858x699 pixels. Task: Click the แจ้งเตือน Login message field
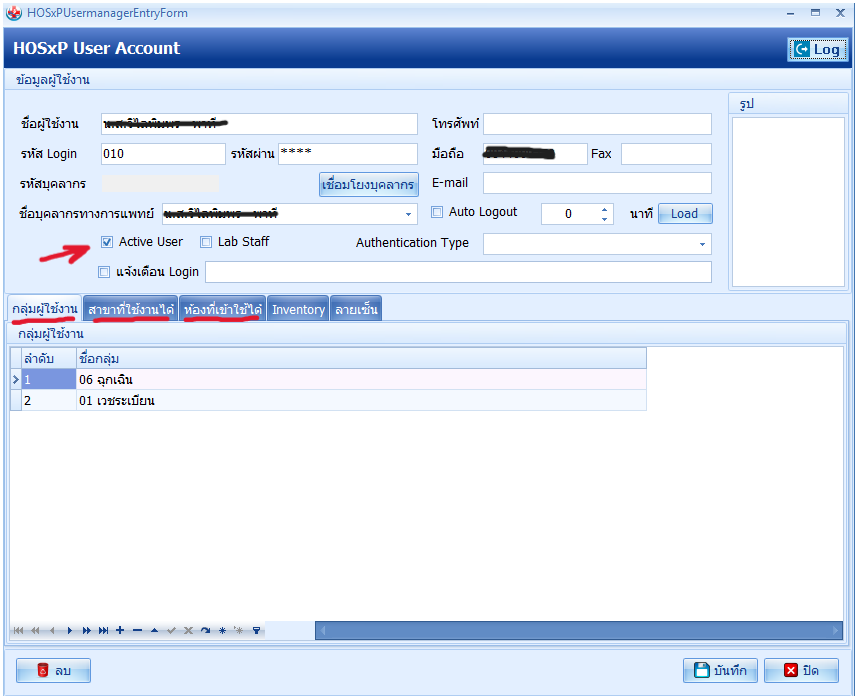click(x=458, y=272)
